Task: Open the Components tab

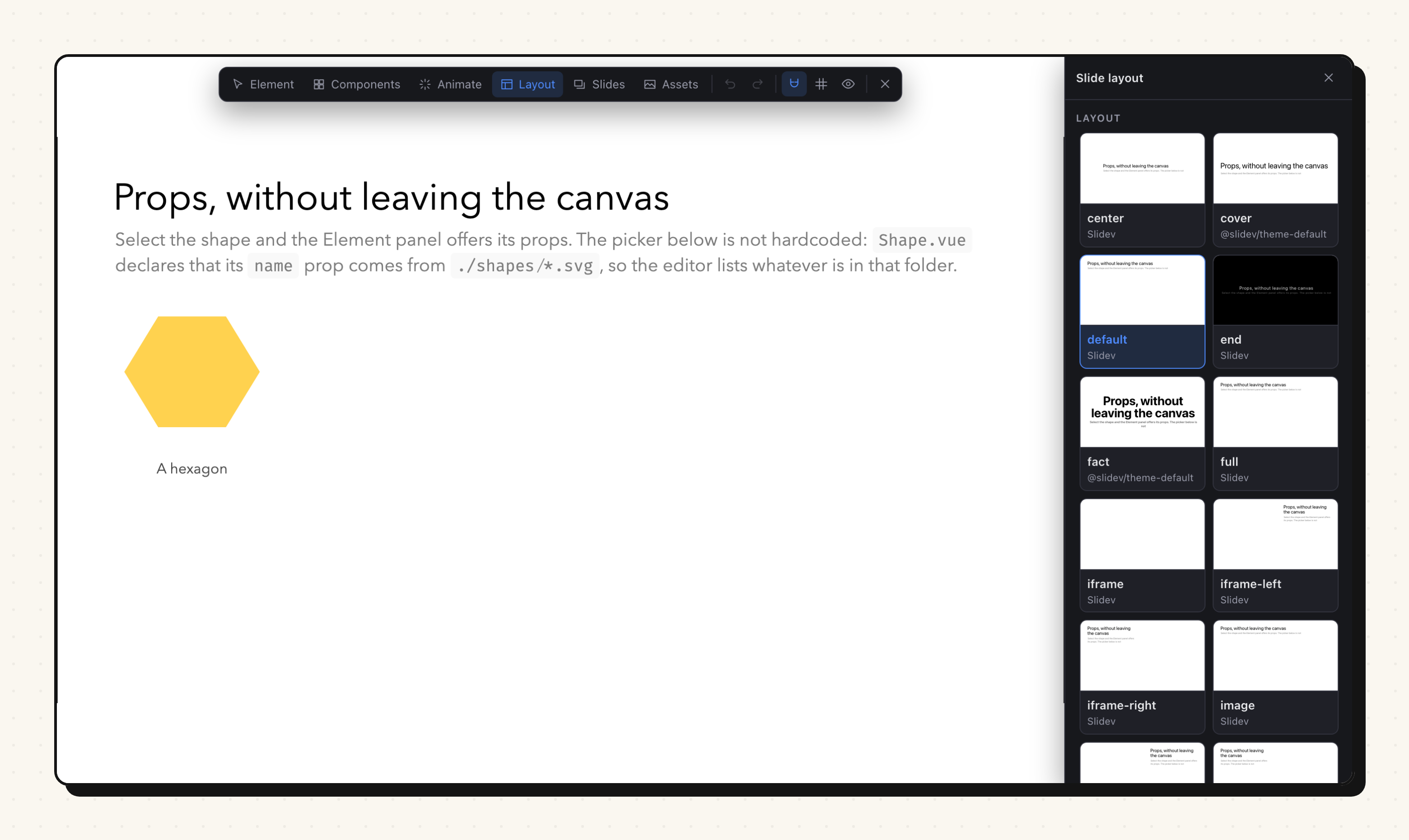Action: [357, 84]
